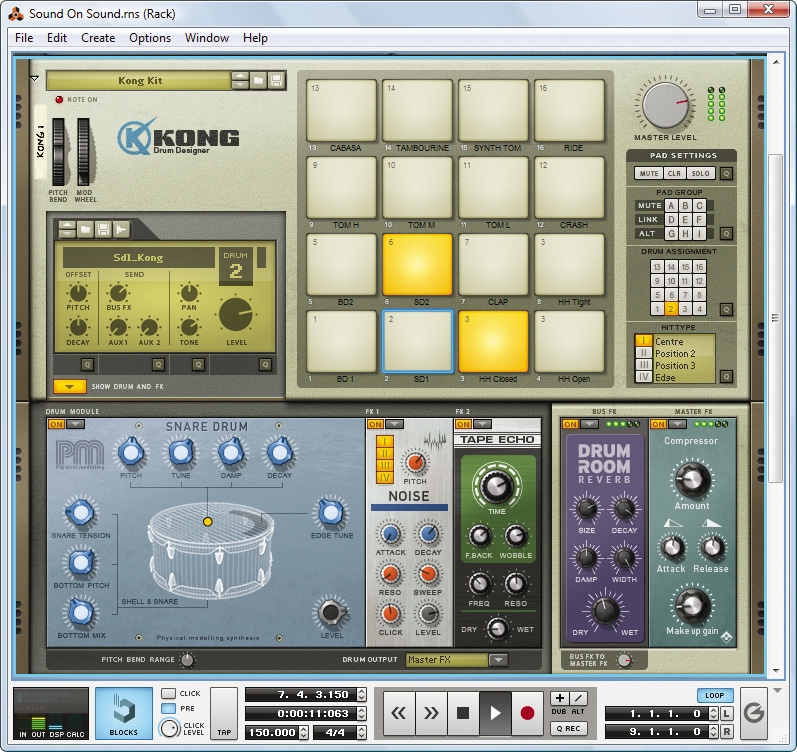Click the stop transport button
This screenshot has width=797, height=752.
click(463, 713)
